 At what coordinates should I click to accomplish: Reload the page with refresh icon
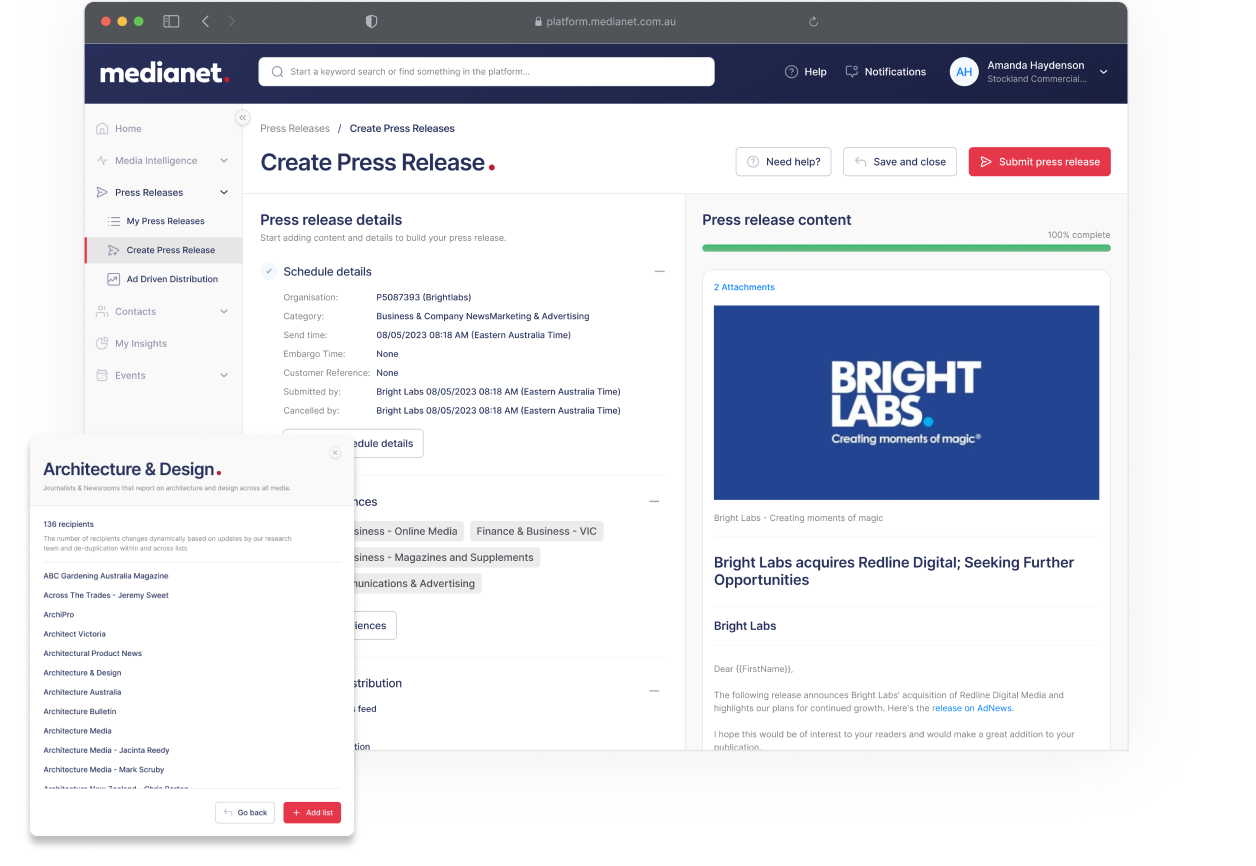pos(813,21)
